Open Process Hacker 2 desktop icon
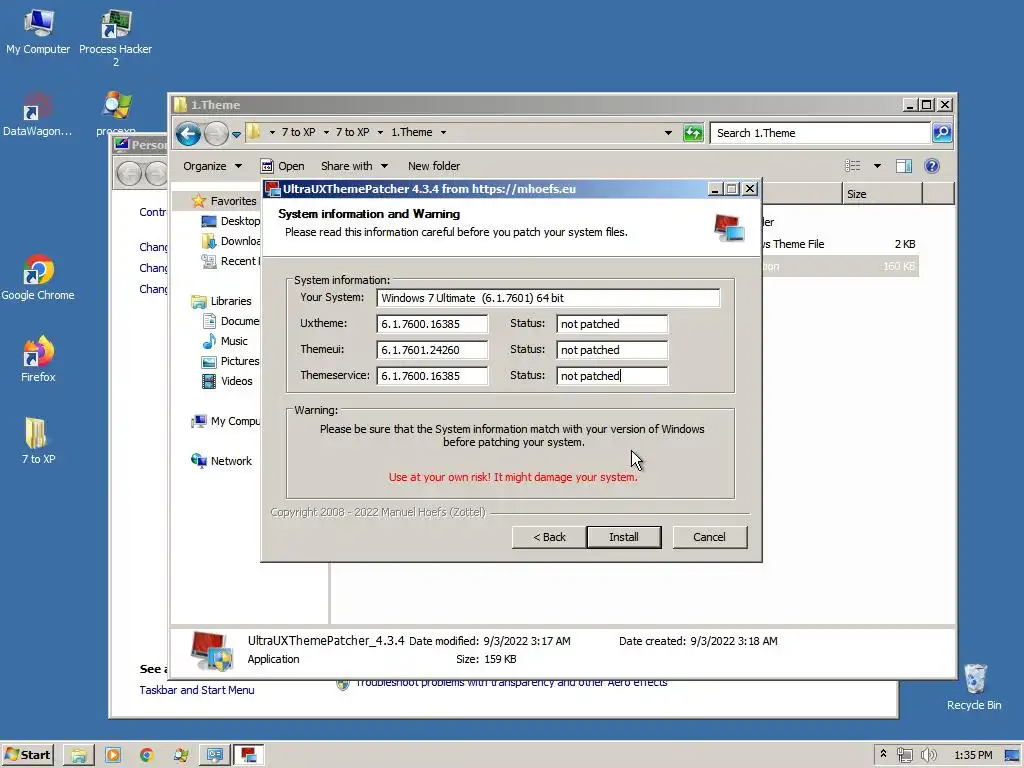 [116, 38]
